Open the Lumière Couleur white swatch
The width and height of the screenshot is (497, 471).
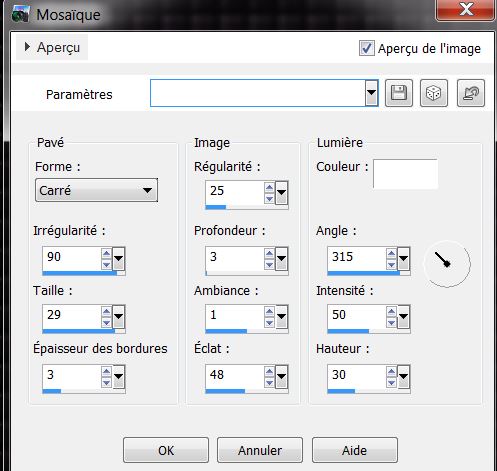[x=405, y=174]
